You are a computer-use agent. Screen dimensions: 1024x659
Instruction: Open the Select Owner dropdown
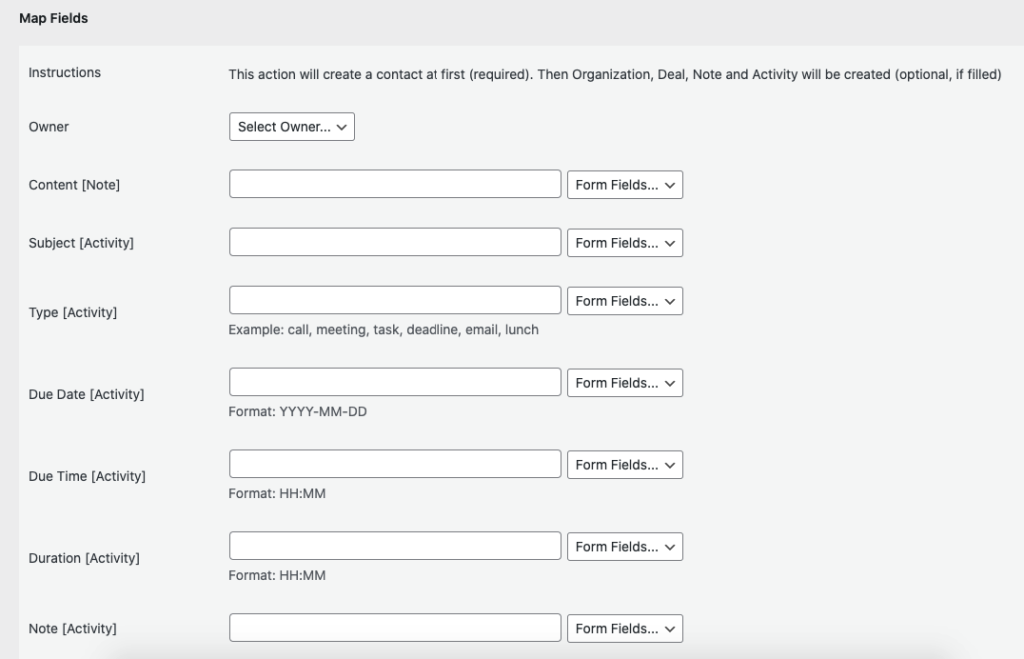291,127
